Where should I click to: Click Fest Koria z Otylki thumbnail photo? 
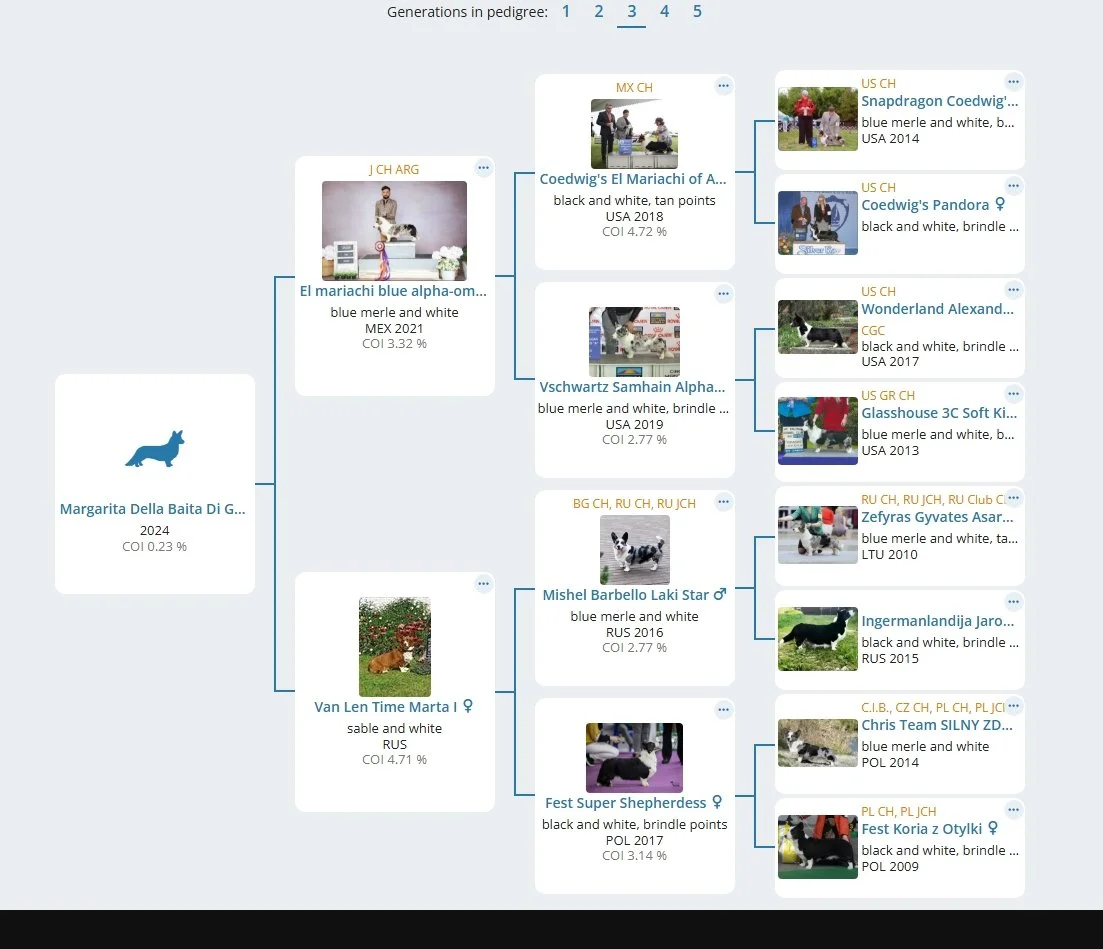[817, 847]
